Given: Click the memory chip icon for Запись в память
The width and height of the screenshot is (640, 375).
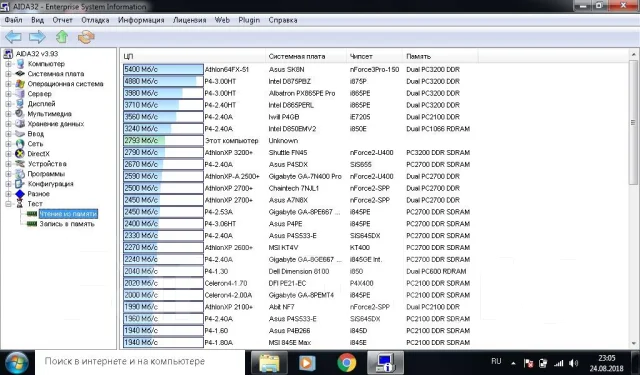Looking at the screenshot, I should [x=32, y=224].
